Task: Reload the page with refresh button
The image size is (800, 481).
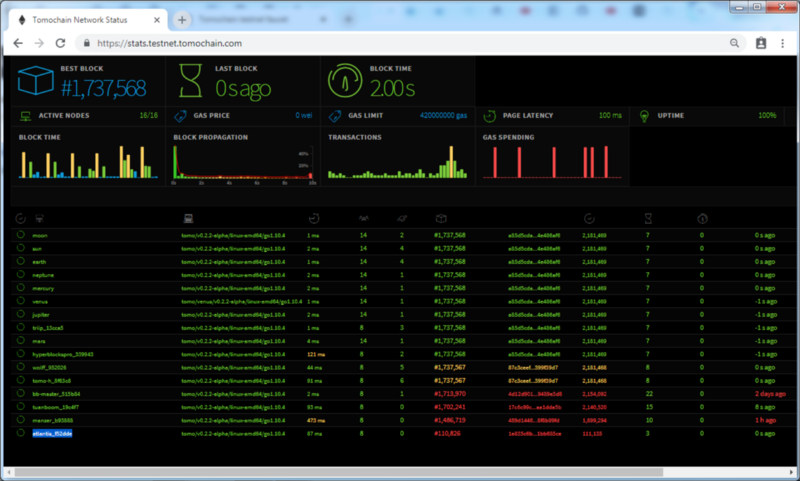Action: (60, 44)
